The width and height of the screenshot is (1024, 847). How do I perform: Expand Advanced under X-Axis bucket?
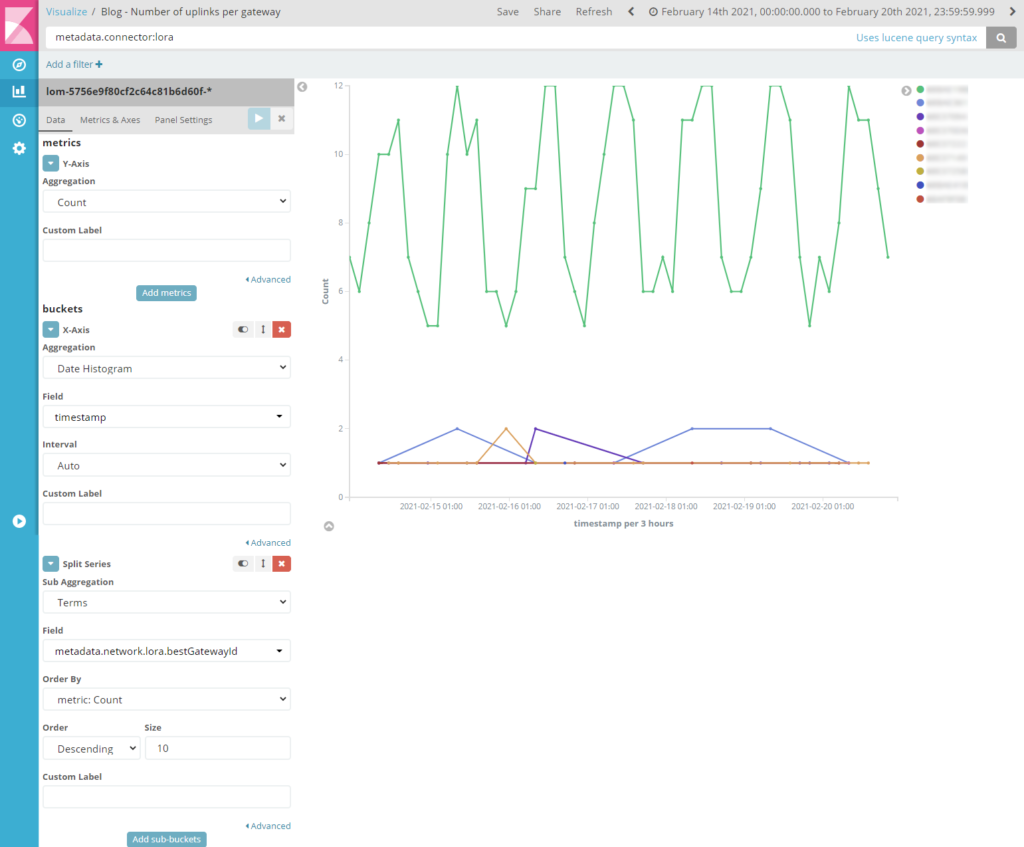[x=268, y=543]
